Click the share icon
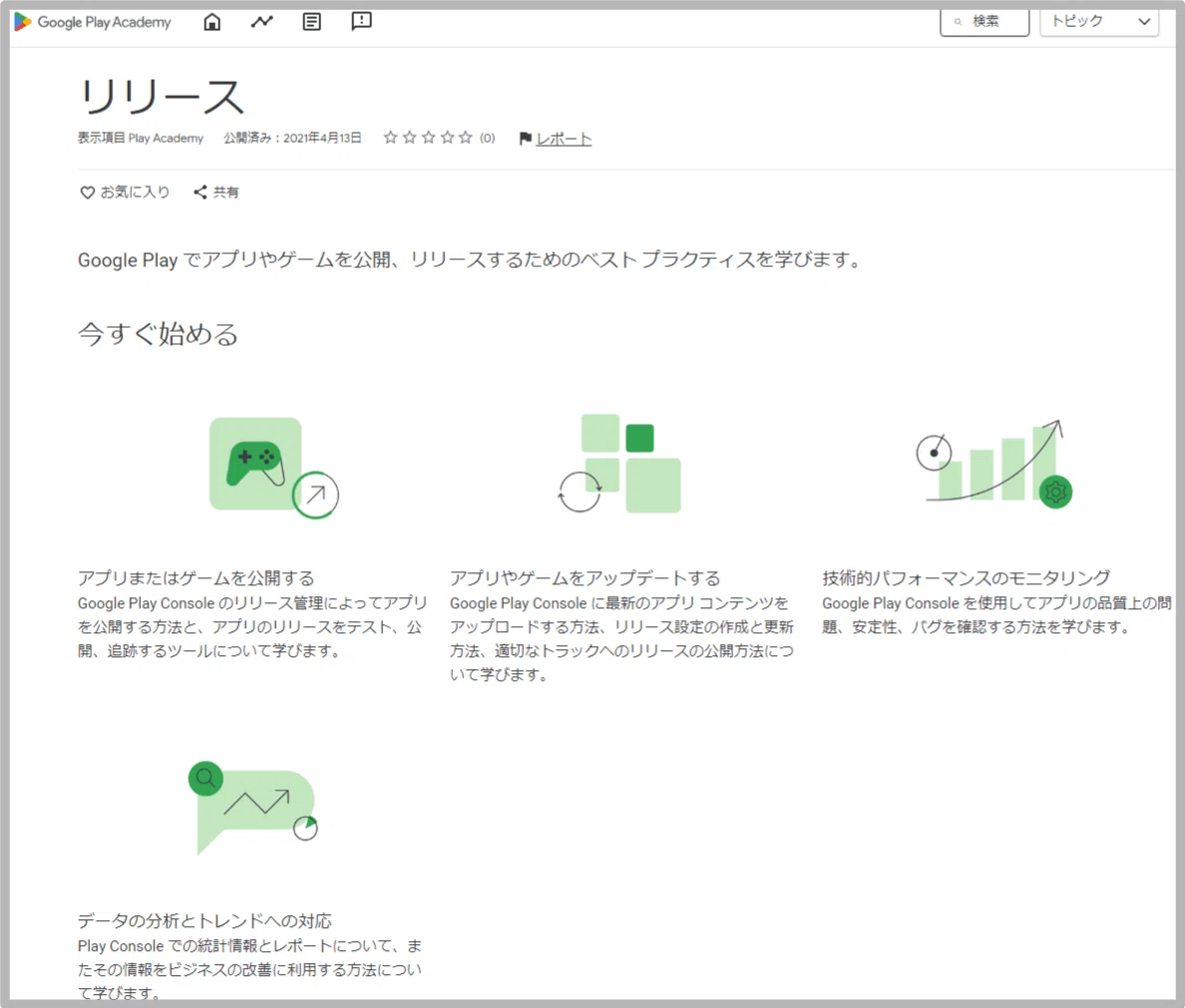Viewport: 1185px width, 1008px height. pos(200,192)
